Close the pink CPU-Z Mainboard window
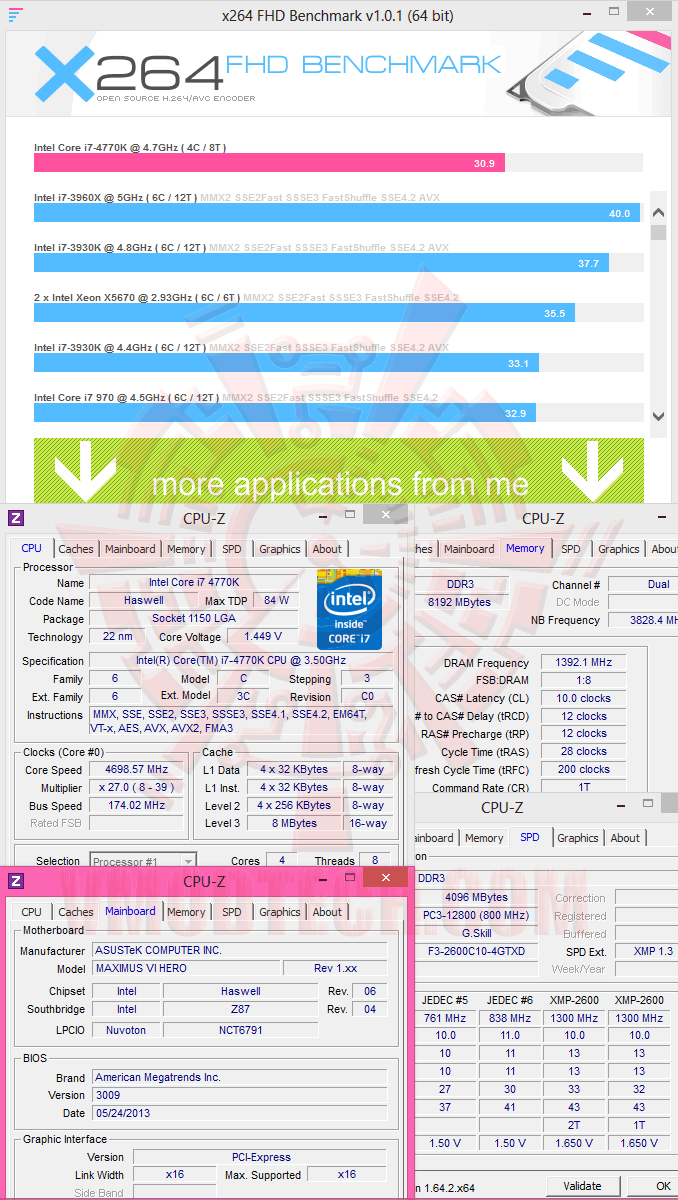Screen dimensions: 678x1200 tap(385, 879)
